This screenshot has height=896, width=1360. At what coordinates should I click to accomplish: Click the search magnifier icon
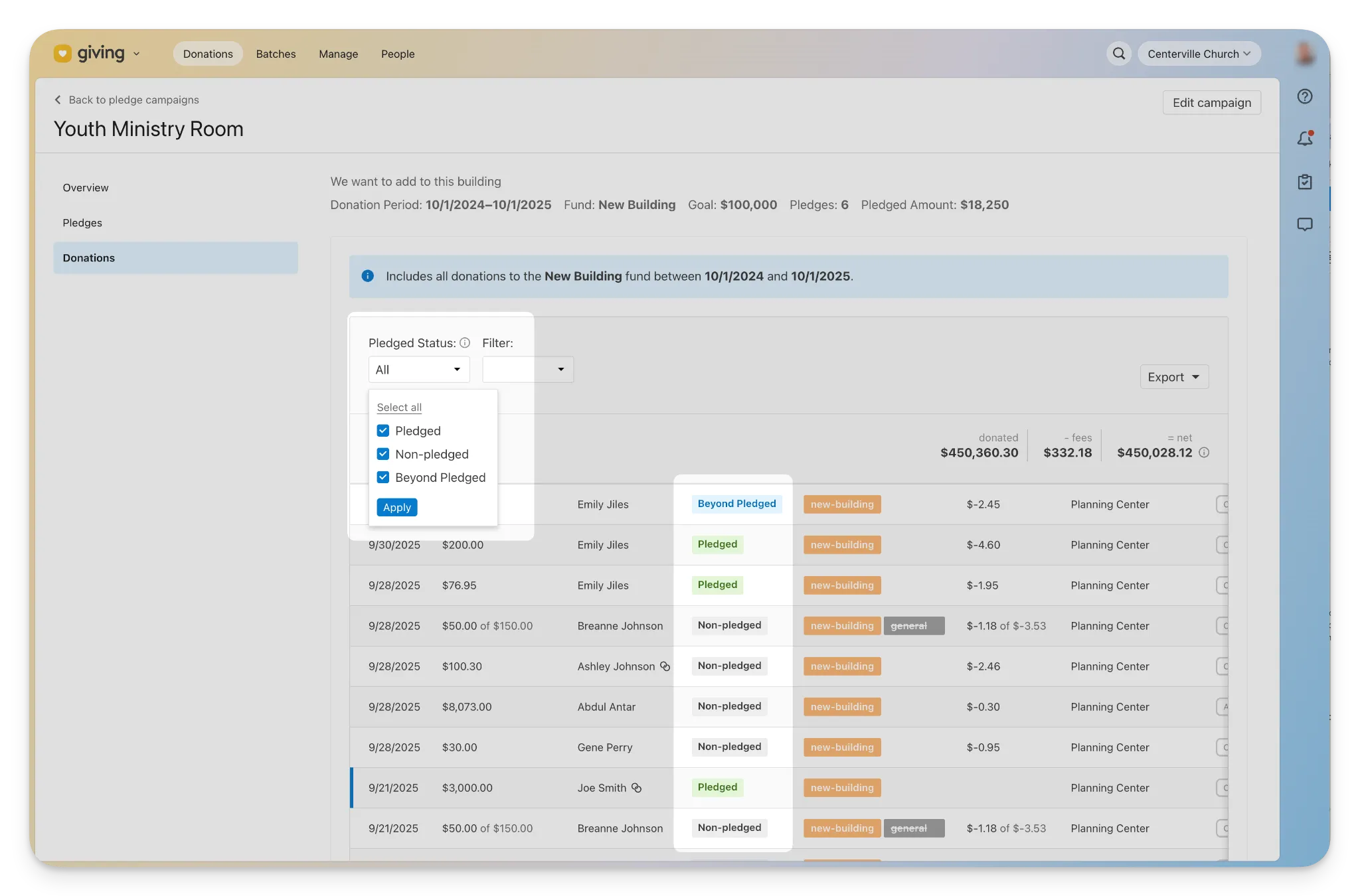pyautogui.click(x=1119, y=54)
